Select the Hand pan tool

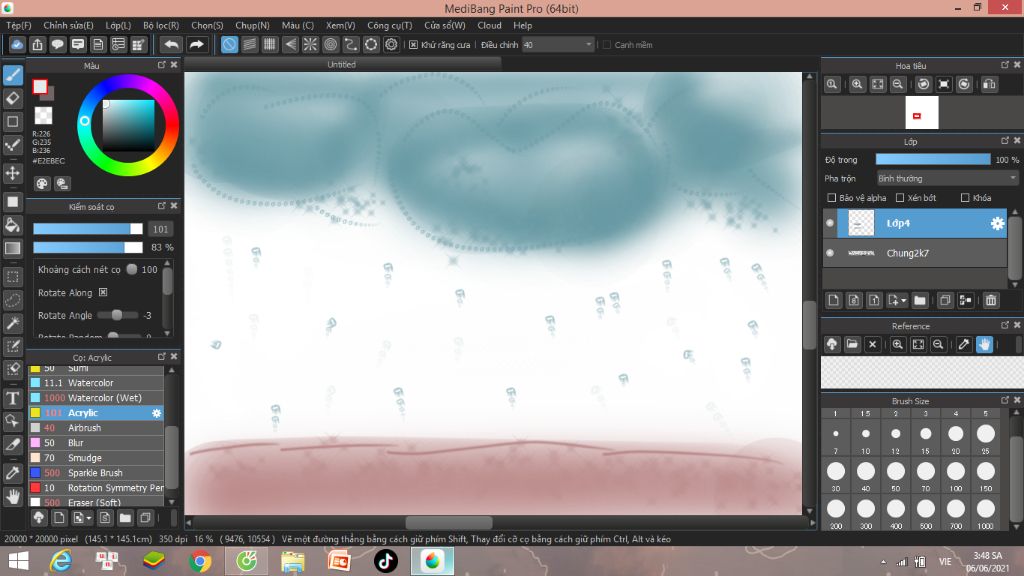[x=12, y=497]
